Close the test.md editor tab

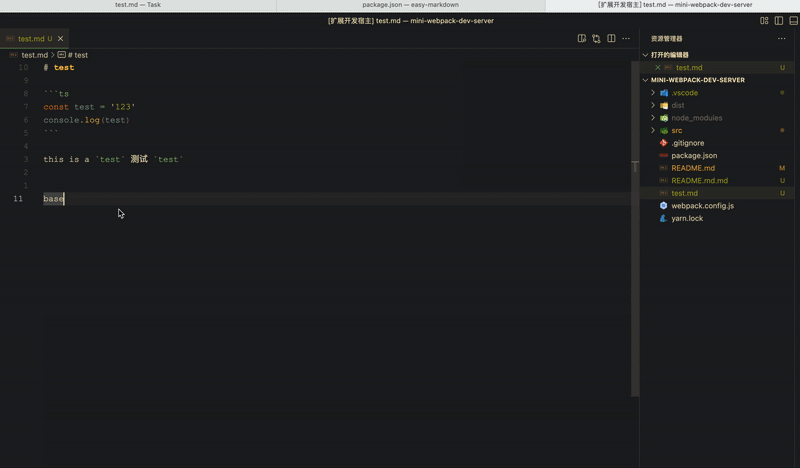click(60, 38)
